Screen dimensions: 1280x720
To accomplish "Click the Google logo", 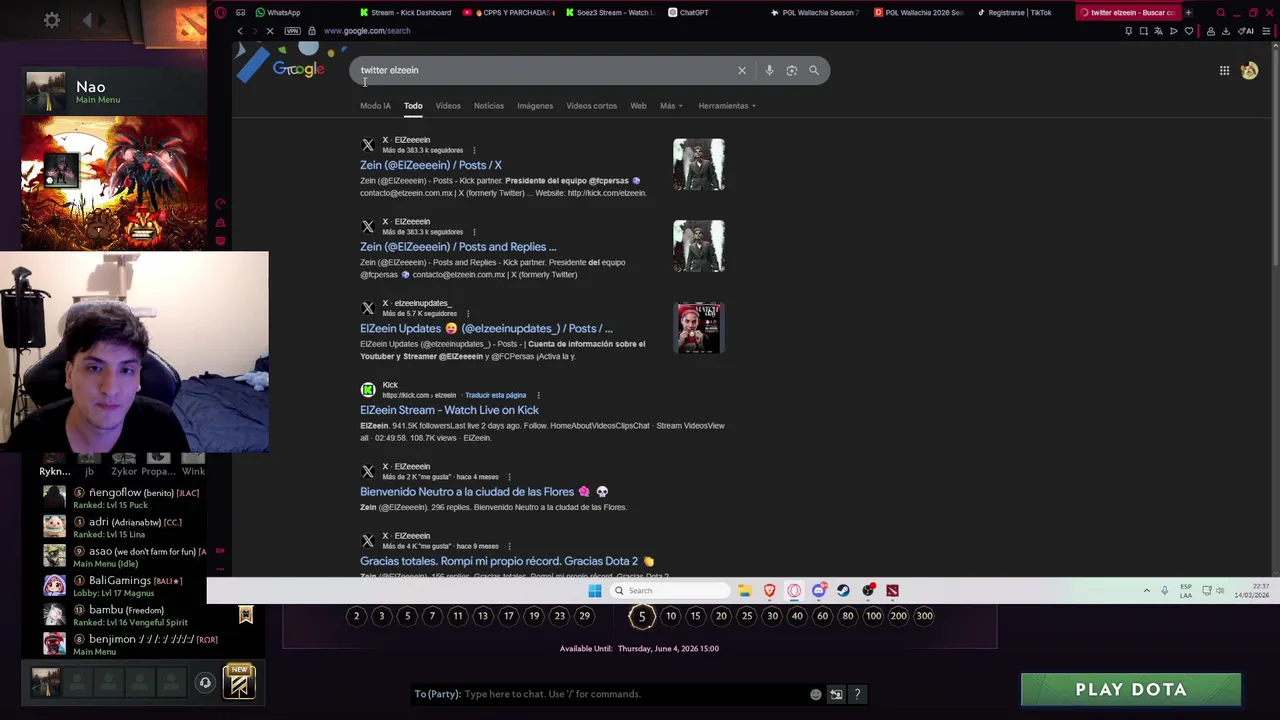I will click(x=298, y=69).
